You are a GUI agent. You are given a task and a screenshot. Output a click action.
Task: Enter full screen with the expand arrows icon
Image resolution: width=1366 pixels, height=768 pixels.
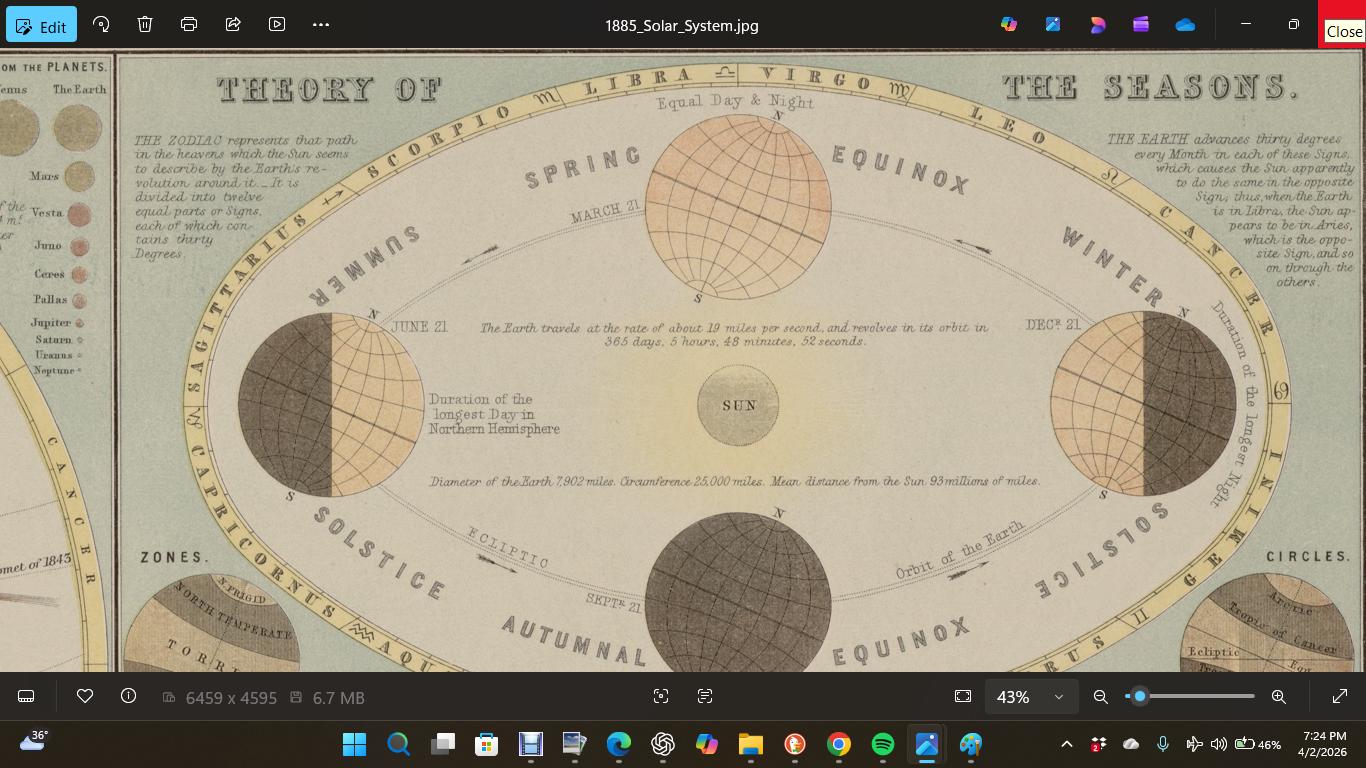[1340, 696]
